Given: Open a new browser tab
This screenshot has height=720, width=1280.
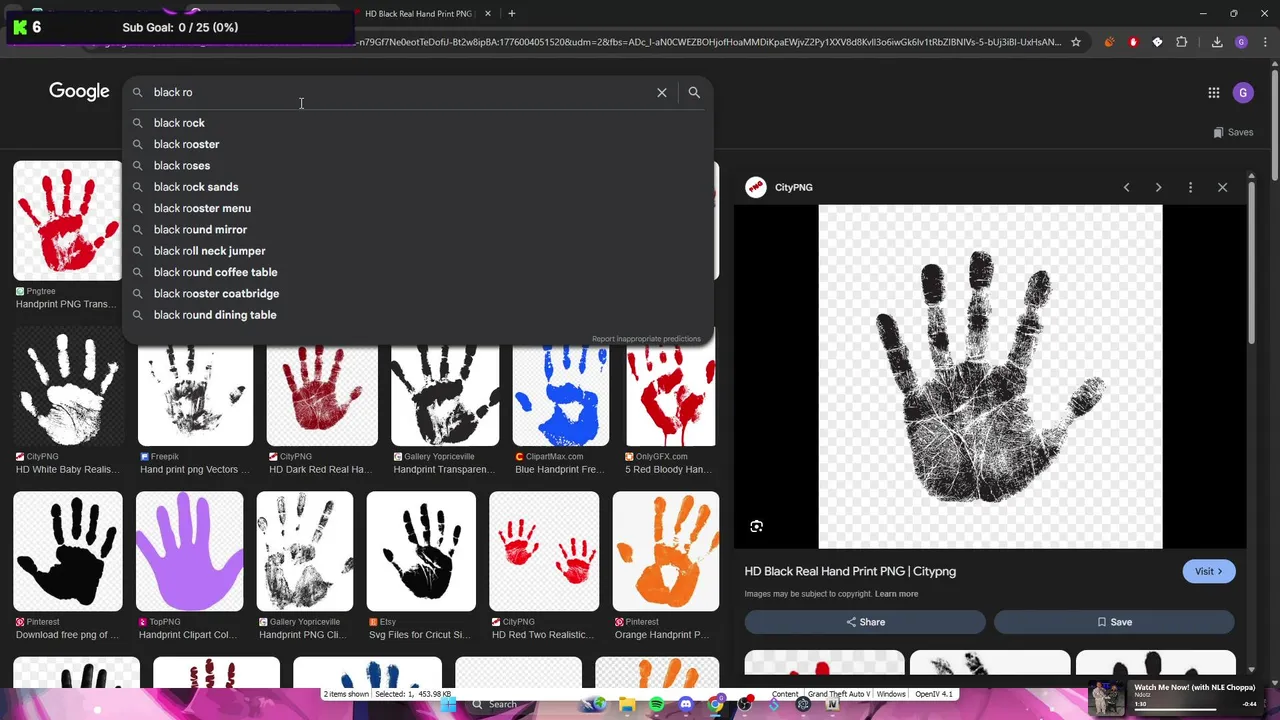Looking at the screenshot, I should [x=511, y=13].
